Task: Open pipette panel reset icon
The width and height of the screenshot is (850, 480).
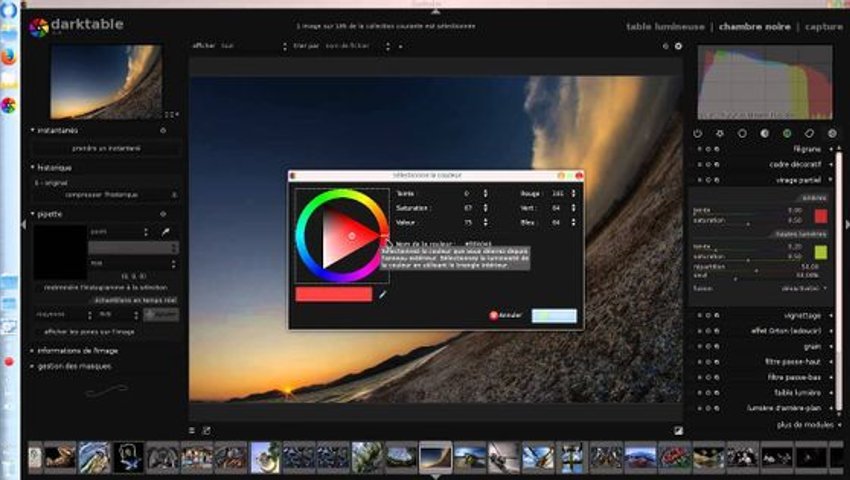Action: (163, 214)
